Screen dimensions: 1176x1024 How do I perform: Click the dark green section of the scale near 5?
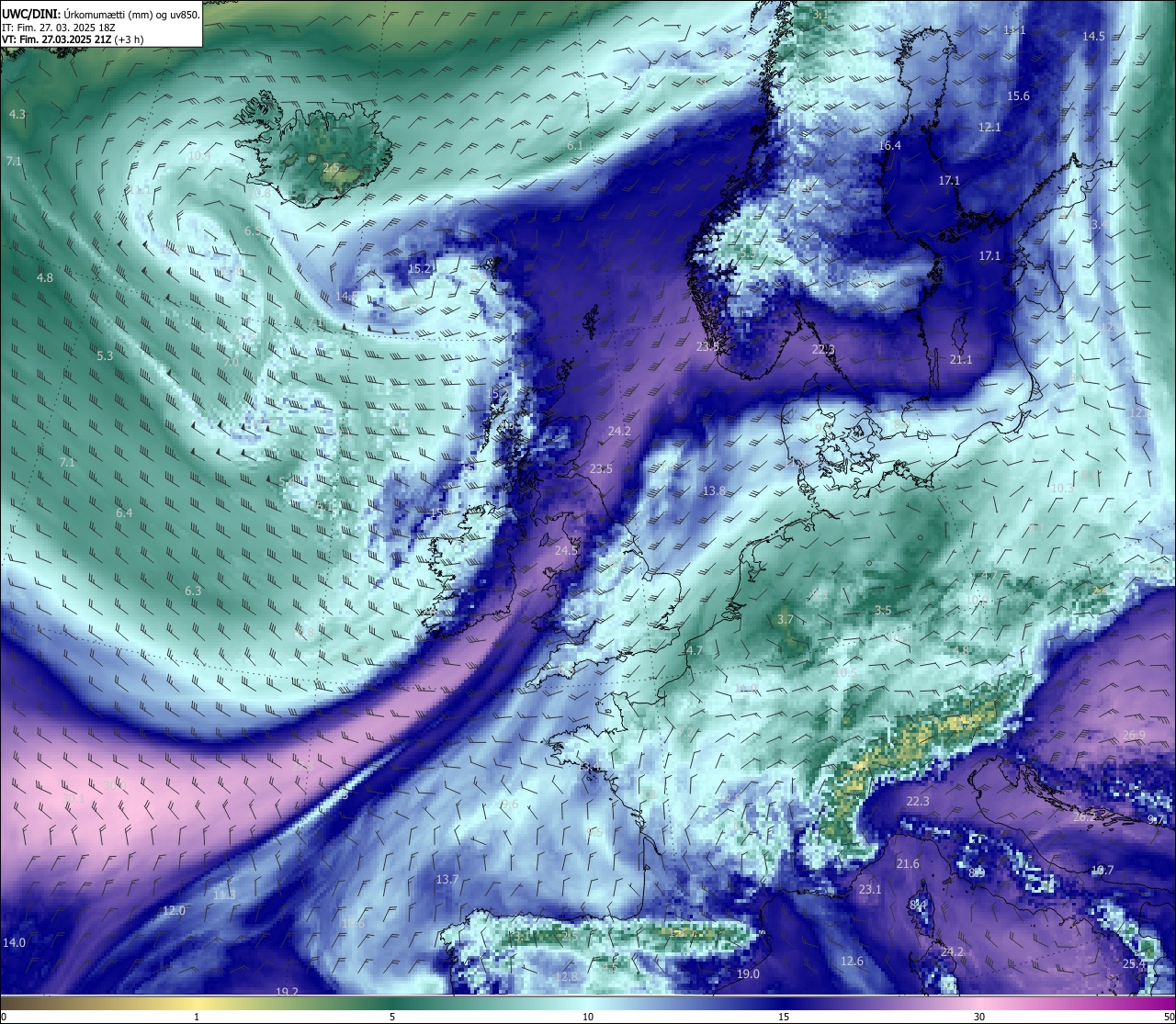392,1003
